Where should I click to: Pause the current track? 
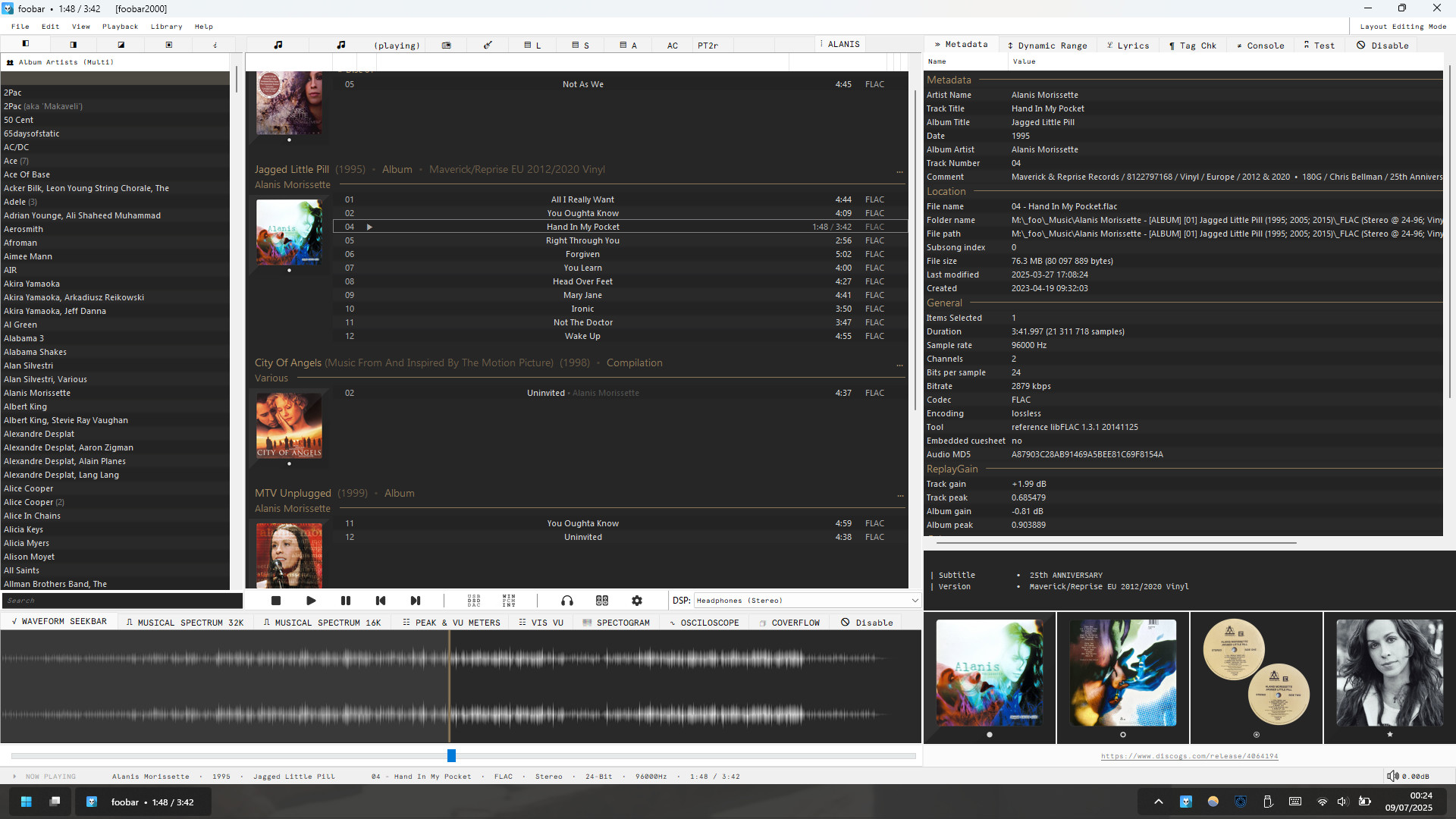pos(346,601)
